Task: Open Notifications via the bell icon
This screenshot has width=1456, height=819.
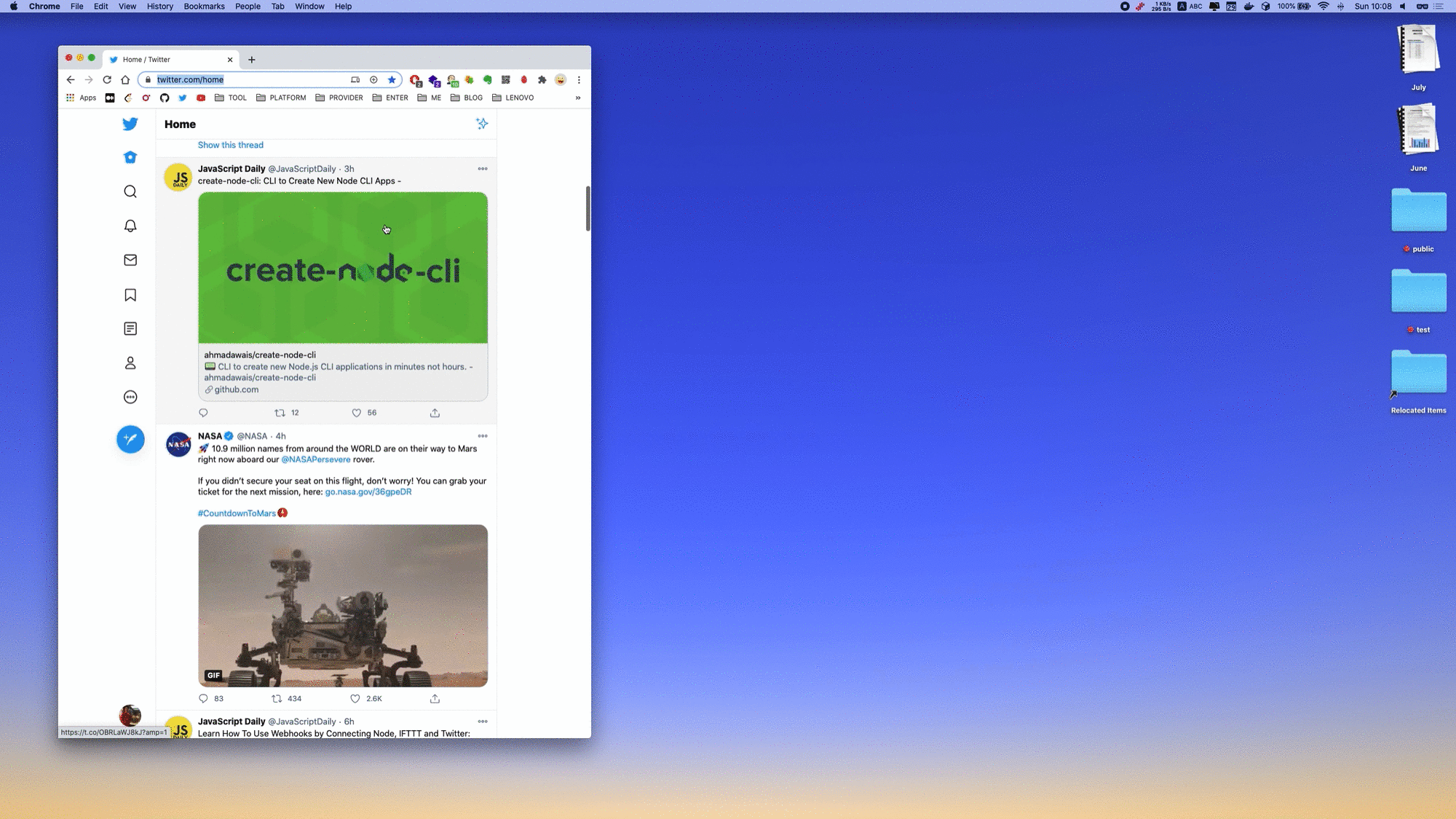Action: coord(130,226)
